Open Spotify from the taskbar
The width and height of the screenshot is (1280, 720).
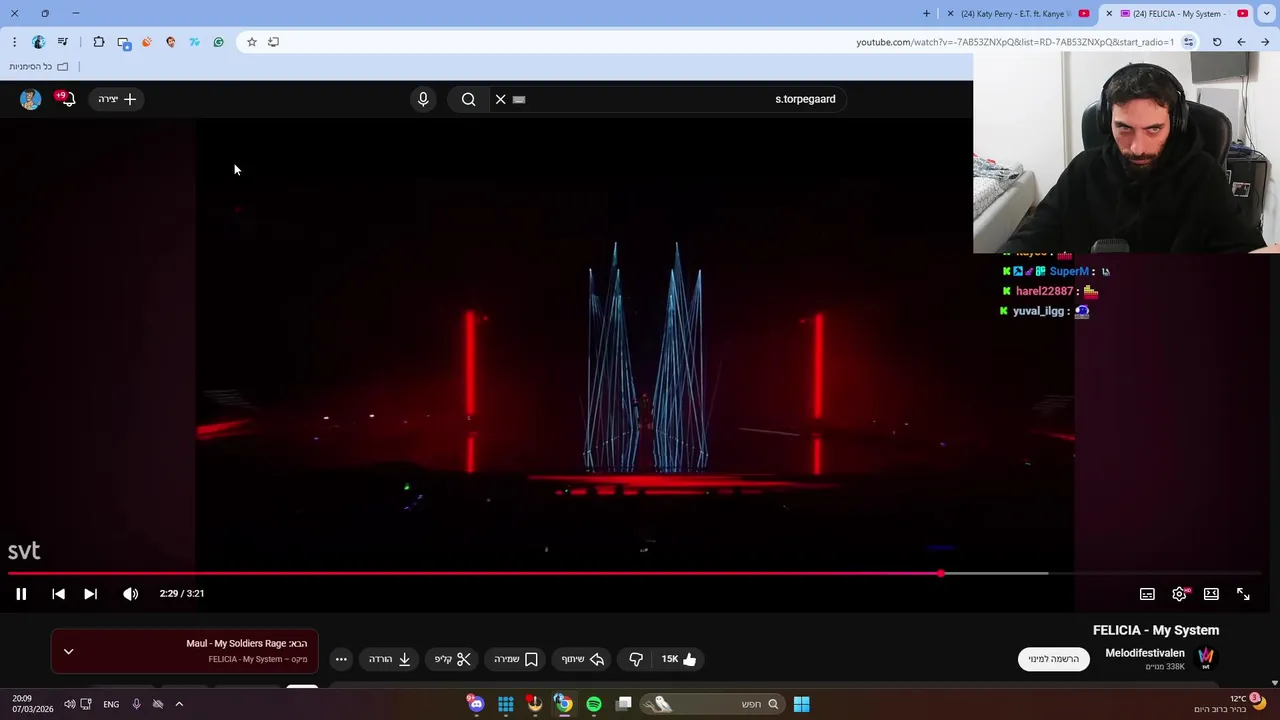(594, 704)
